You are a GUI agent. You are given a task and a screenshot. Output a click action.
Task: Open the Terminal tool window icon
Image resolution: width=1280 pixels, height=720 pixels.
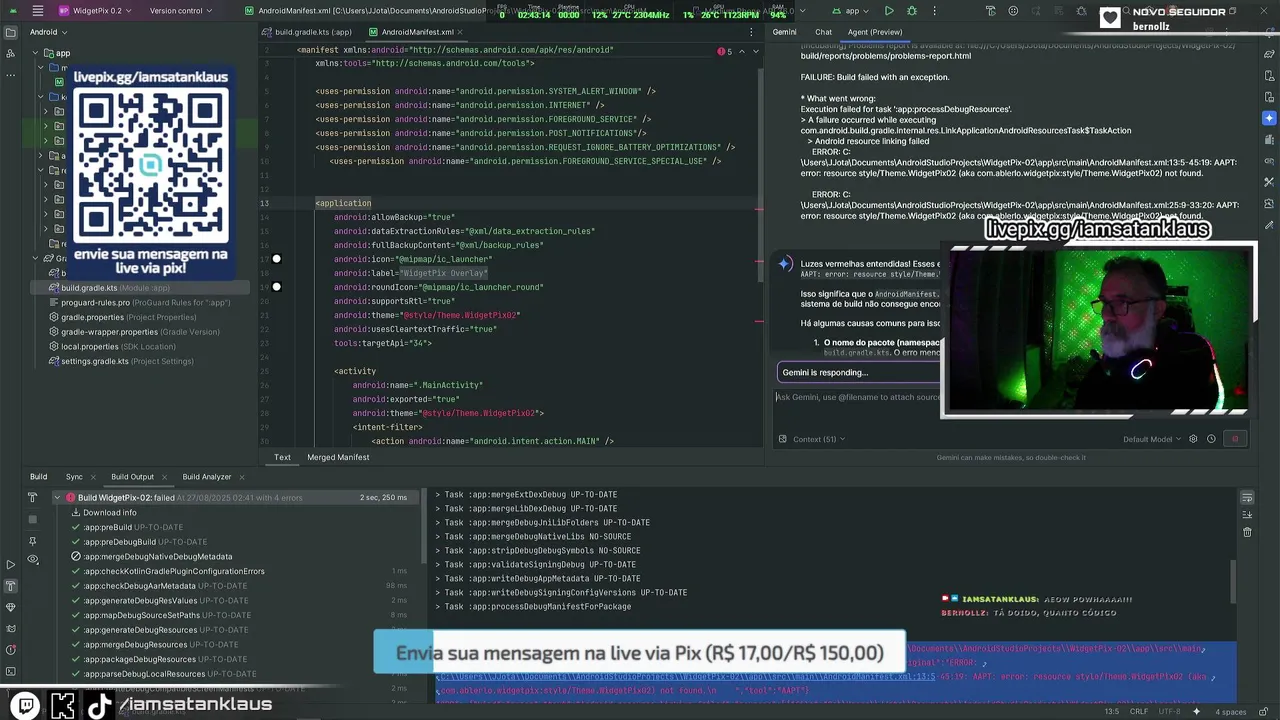tap(11, 670)
